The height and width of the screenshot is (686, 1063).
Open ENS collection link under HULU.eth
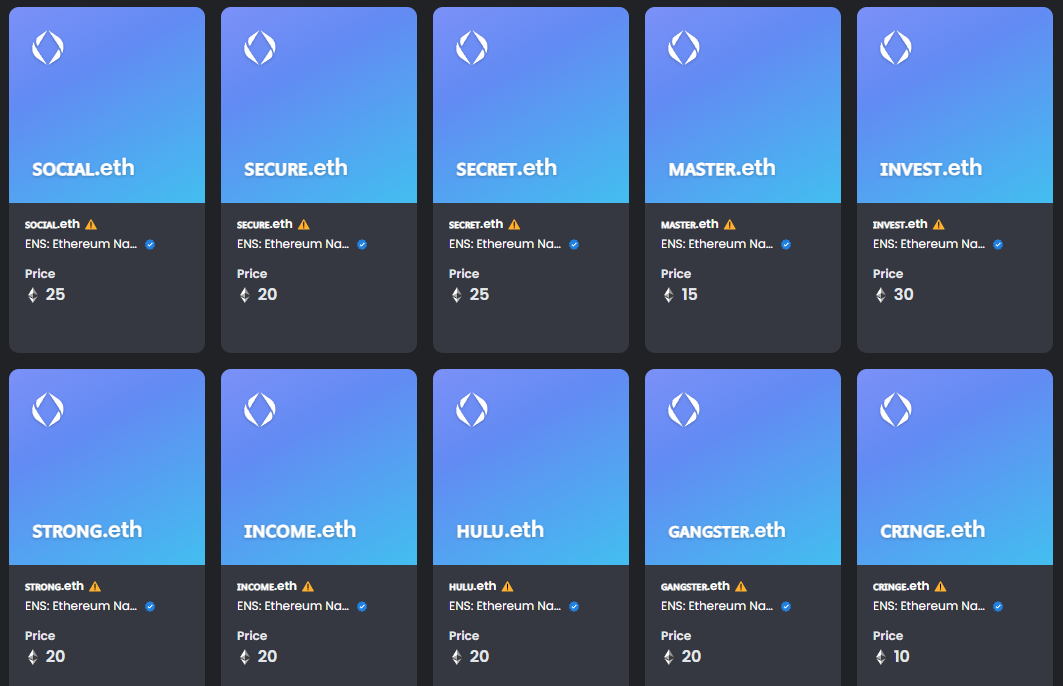pos(505,606)
